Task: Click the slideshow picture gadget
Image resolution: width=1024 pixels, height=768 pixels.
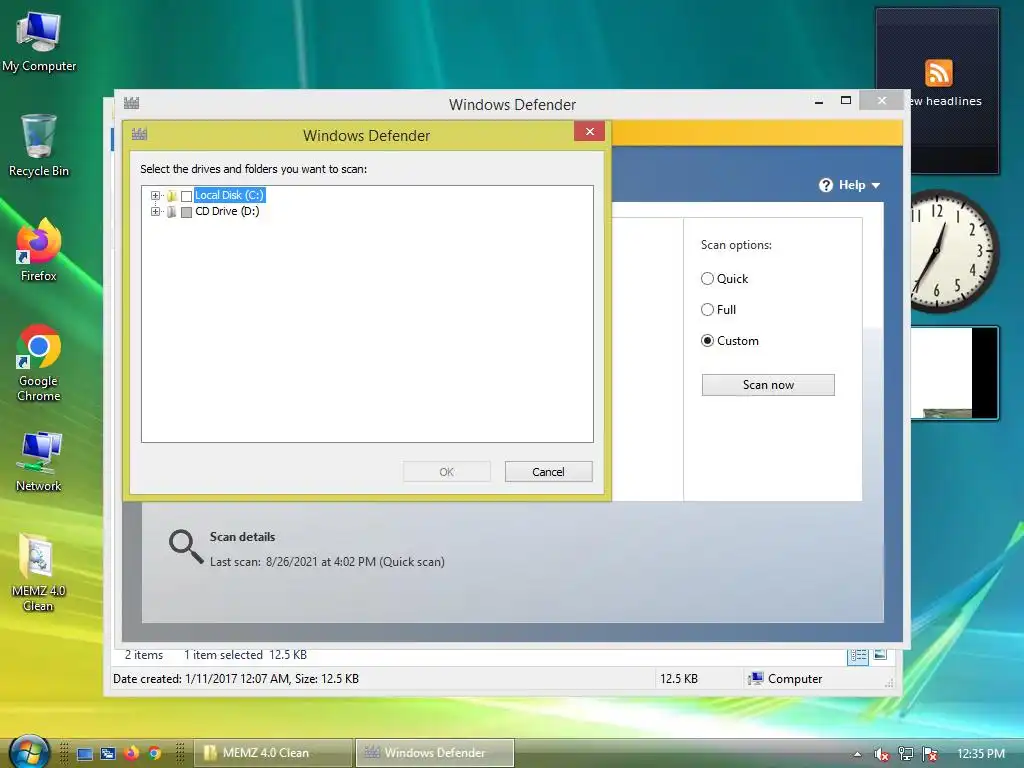Action: pyautogui.click(x=955, y=373)
